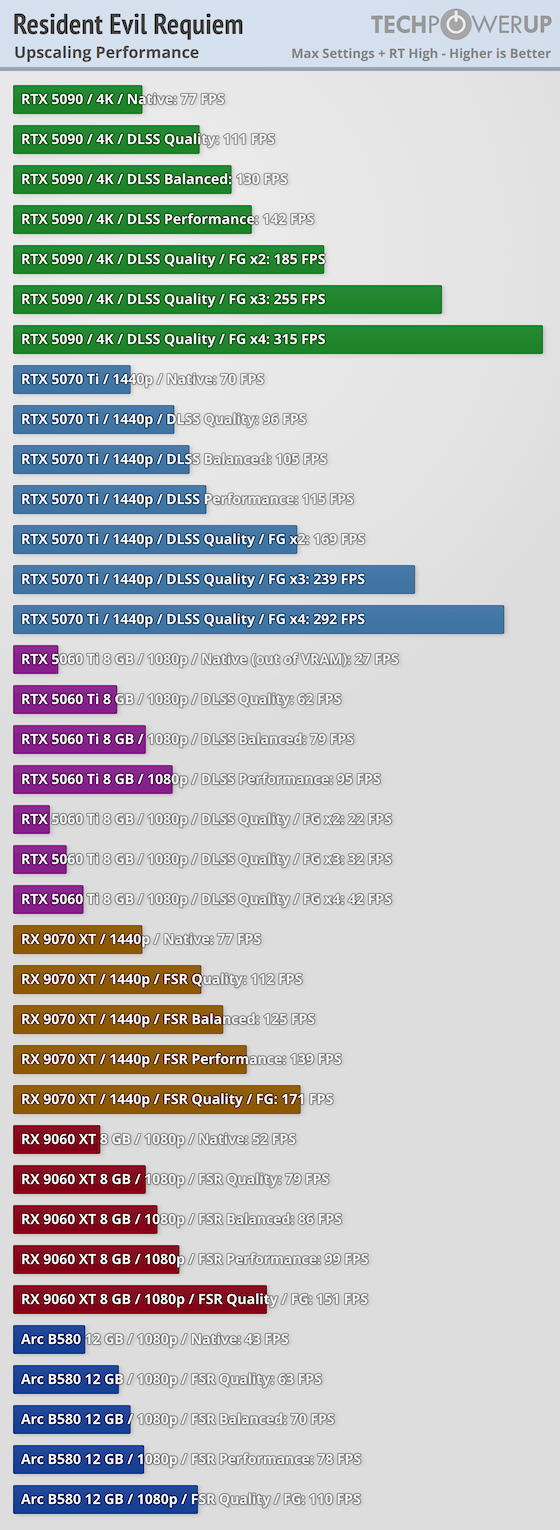Click the TechPowerUp power button logo icon
The width and height of the screenshot is (560, 1530).
click(456, 23)
